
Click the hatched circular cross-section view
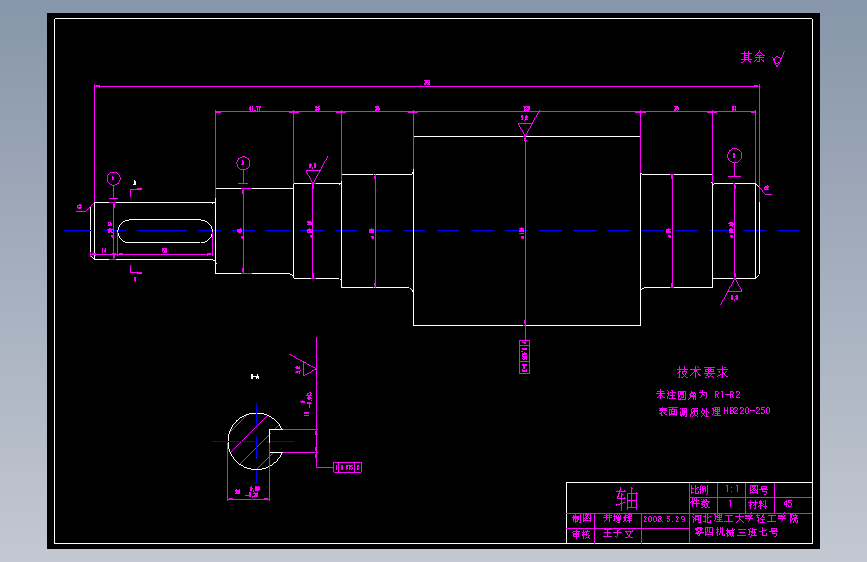coord(256,441)
